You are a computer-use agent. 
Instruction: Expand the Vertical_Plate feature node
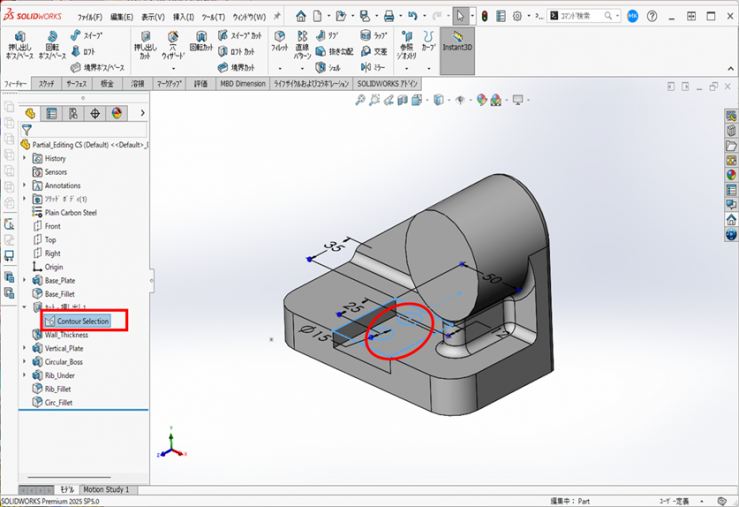coord(25,348)
